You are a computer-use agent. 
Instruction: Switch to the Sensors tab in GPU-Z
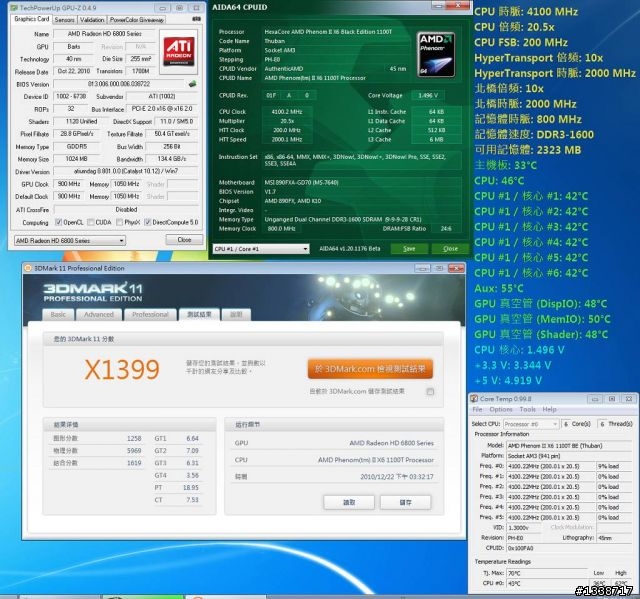point(64,20)
